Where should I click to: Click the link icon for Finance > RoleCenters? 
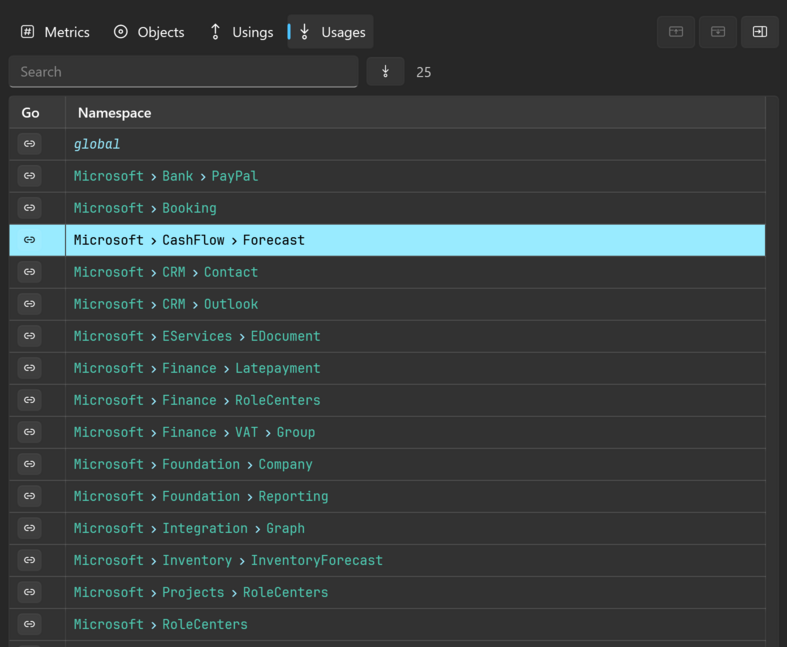click(x=30, y=400)
